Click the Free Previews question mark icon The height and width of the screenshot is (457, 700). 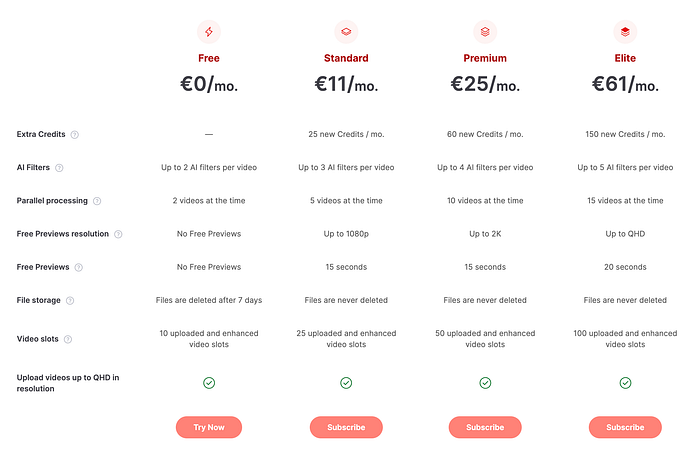pos(79,267)
